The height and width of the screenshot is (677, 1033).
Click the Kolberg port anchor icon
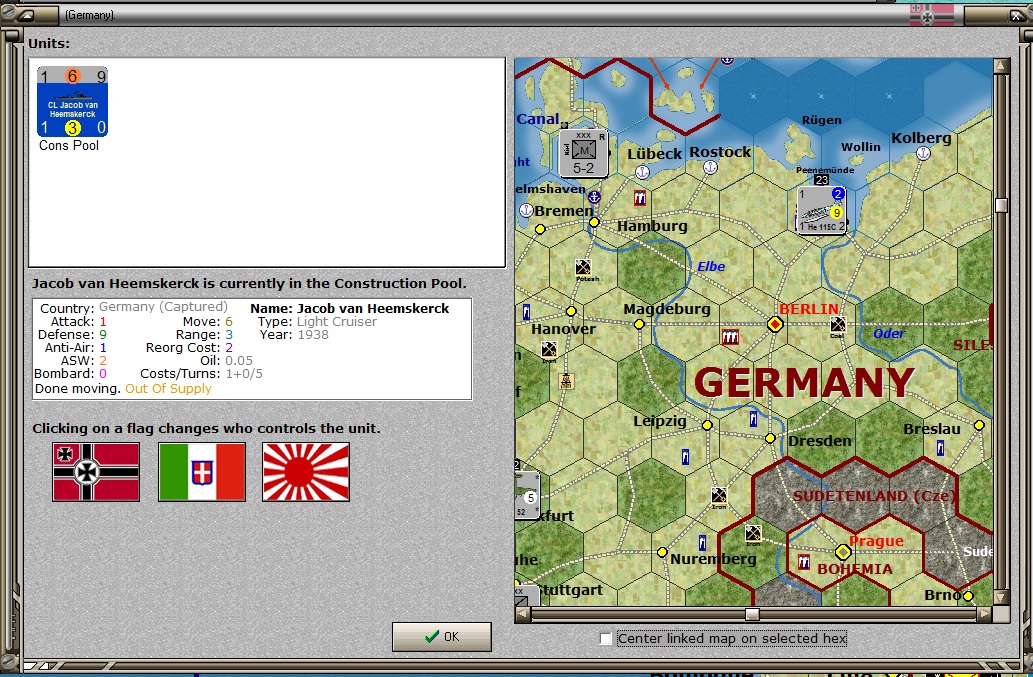click(923, 153)
